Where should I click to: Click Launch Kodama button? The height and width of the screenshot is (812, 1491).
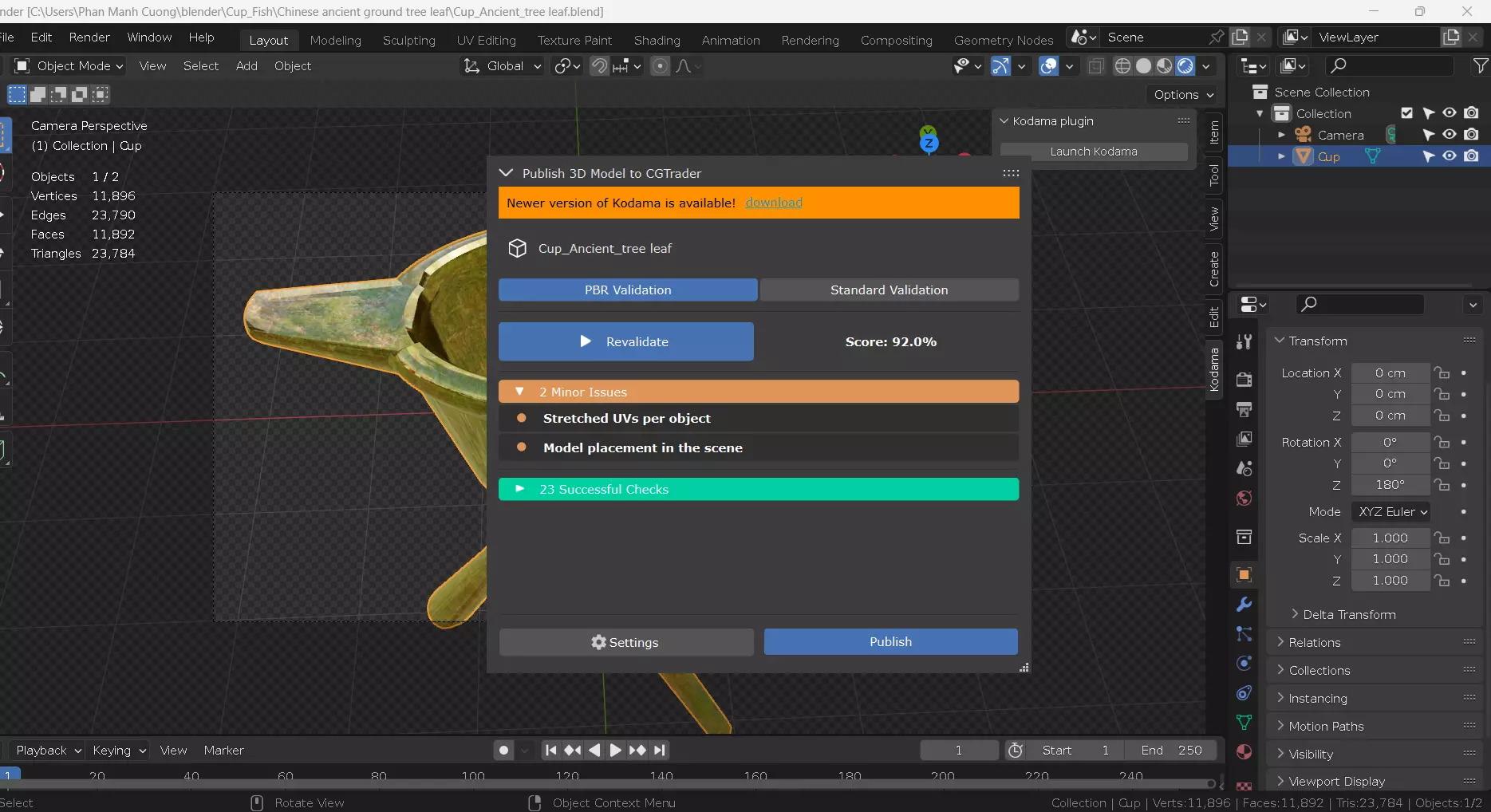(1094, 152)
